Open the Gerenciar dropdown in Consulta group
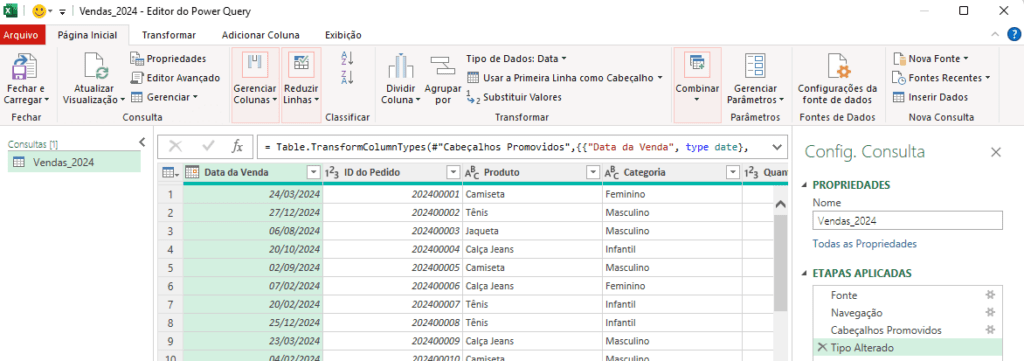Viewport: 1024px width, 361px height. pyautogui.click(x=164, y=97)
